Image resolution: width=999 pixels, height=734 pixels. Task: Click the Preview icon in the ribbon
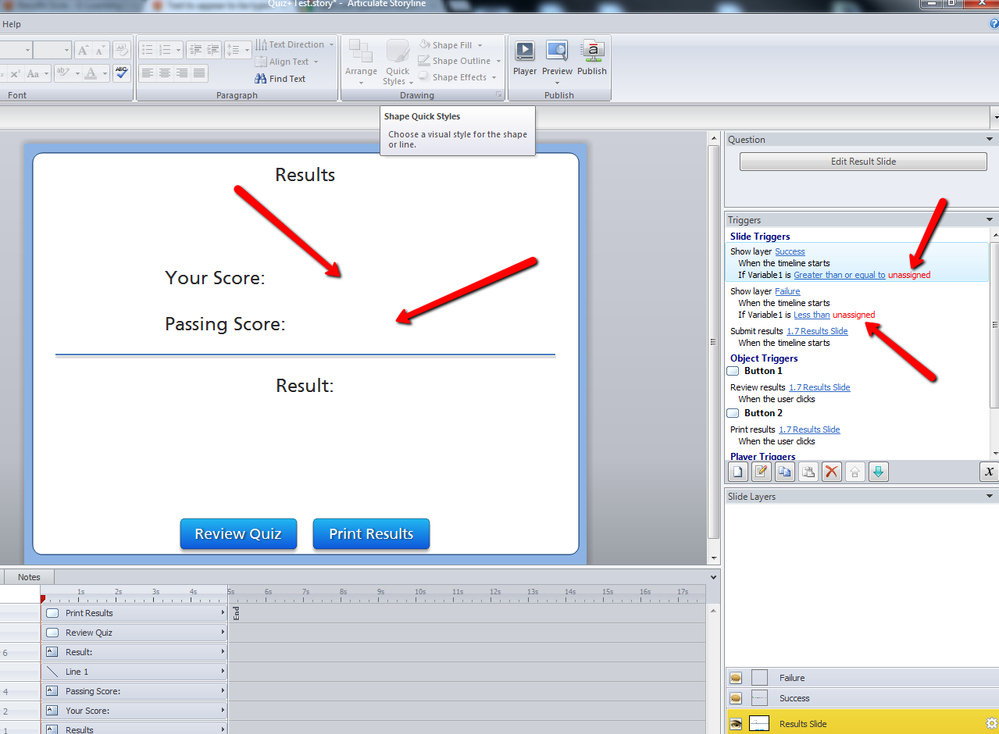(x=557, y=57)
